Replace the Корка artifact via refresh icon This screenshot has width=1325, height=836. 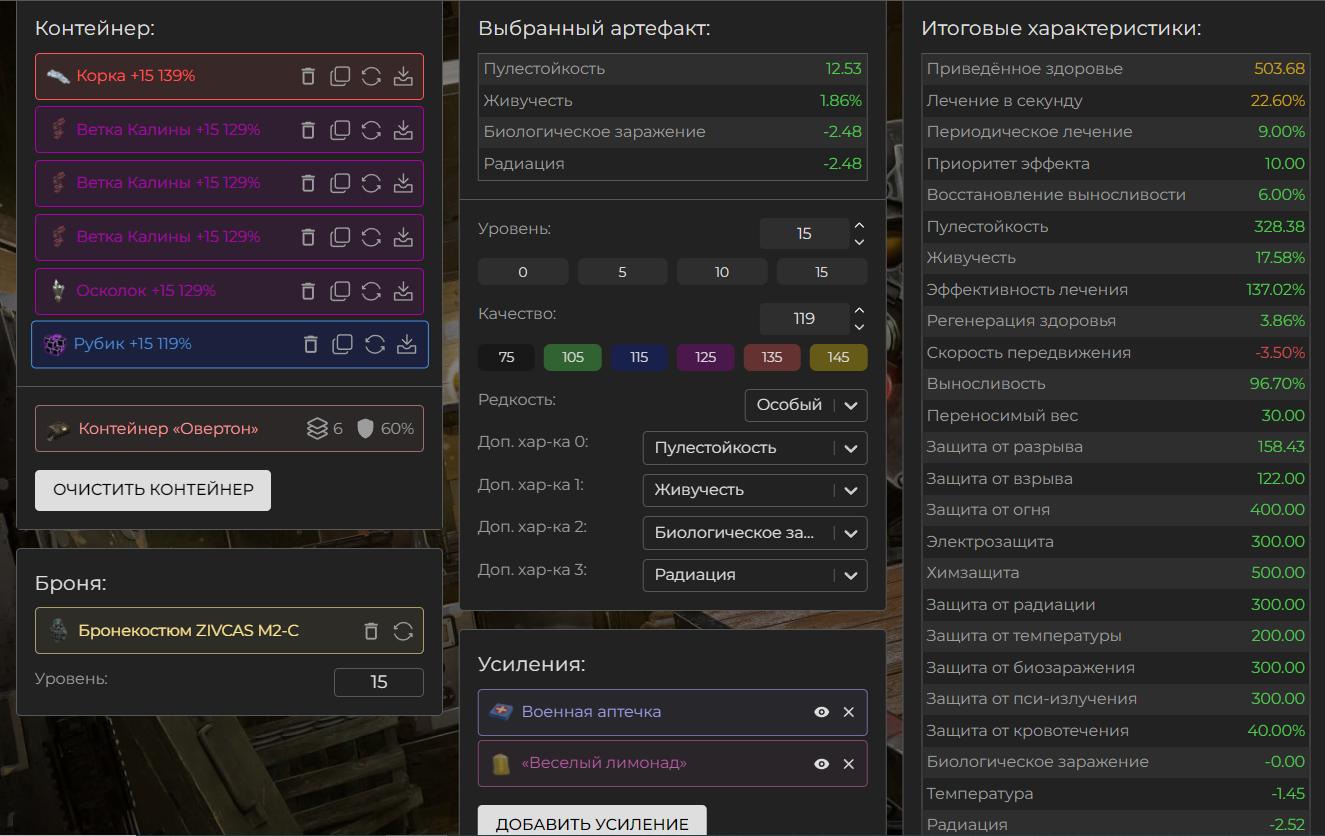[x=371, y=76]
